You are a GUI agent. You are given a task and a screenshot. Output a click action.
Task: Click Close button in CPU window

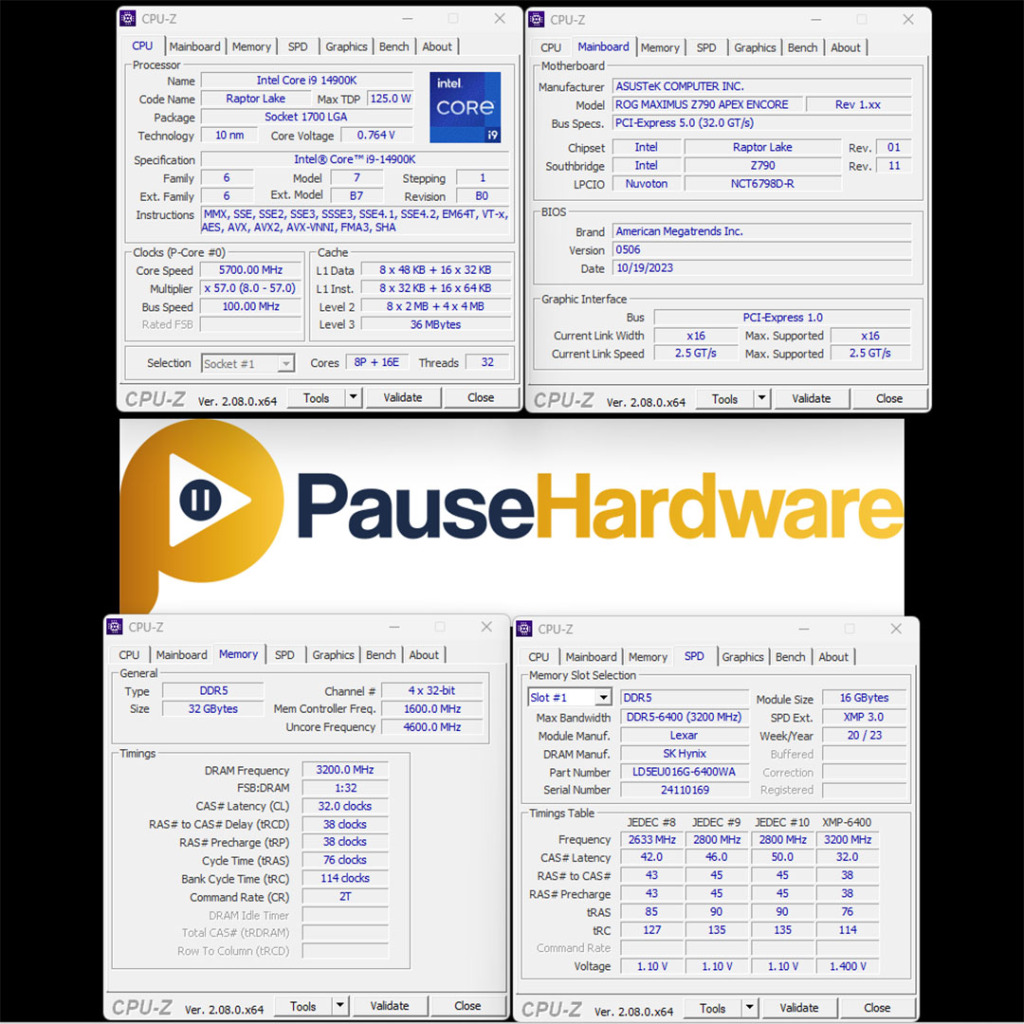pyautogui.click(x=481, y=398)
